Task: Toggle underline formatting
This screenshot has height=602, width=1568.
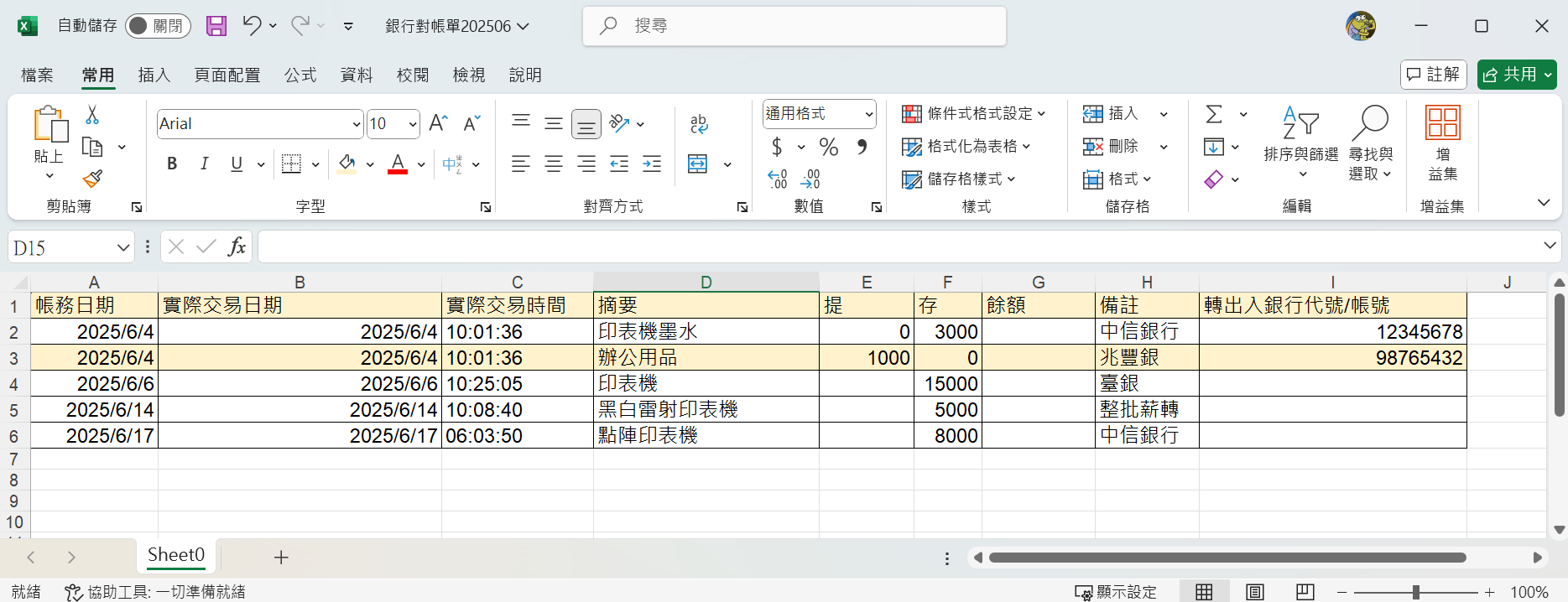Action: point(237,163)
